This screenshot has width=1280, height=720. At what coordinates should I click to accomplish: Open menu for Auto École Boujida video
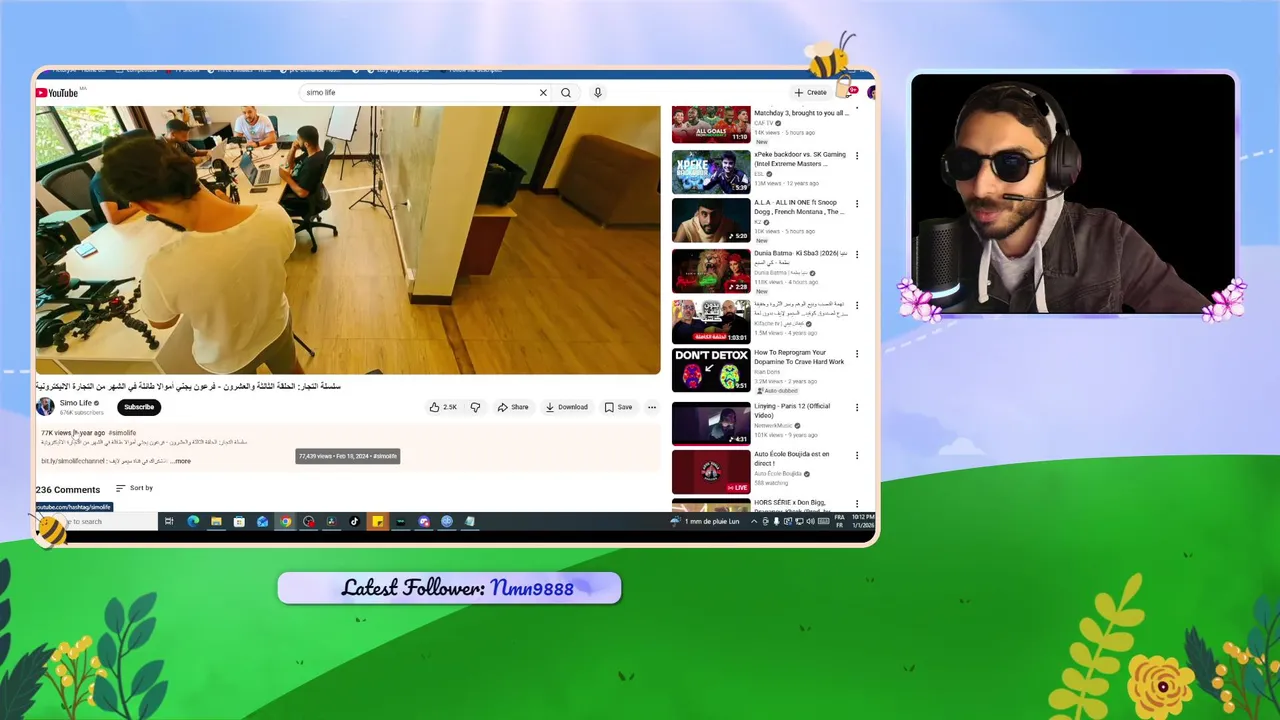point(857,455)
